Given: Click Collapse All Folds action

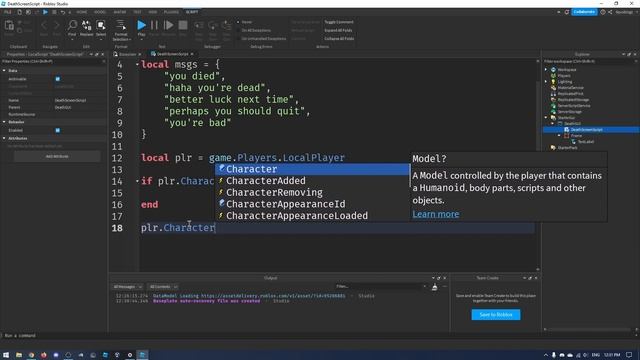Looking at the screenshot, I should [x=339, y=39].
